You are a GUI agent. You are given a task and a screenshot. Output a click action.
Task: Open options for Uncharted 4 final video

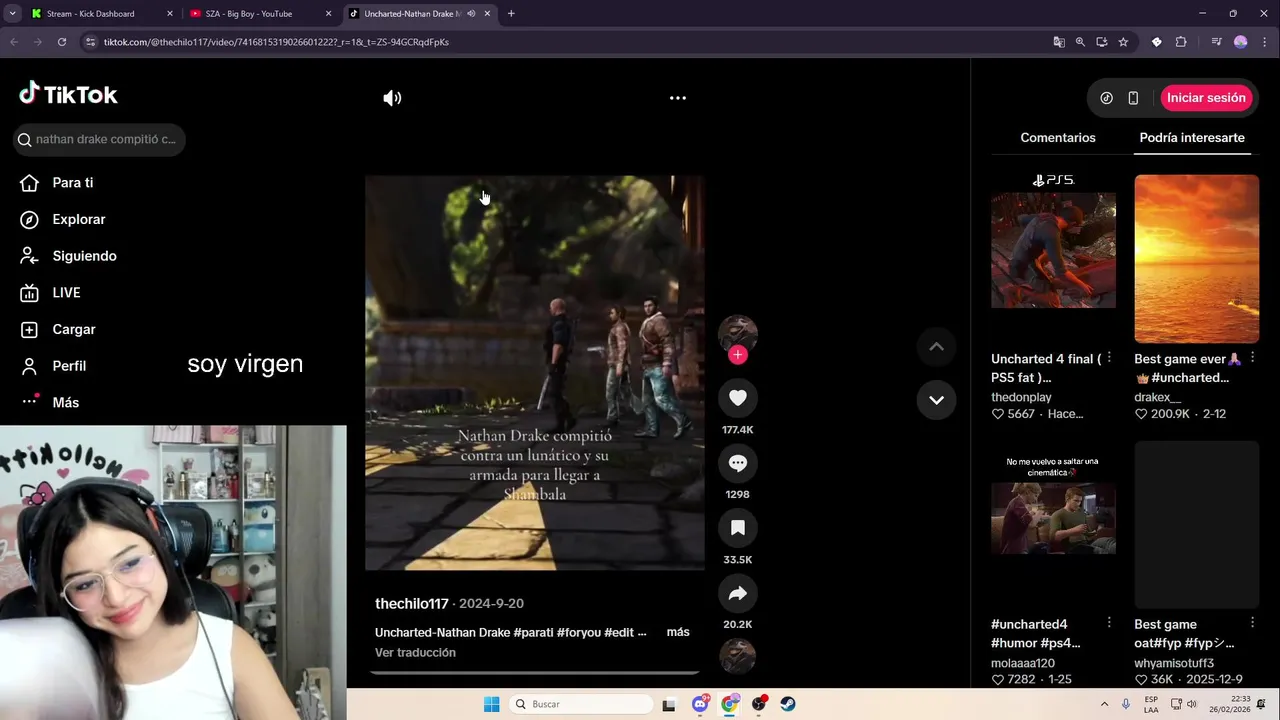tap(1109, 358)
